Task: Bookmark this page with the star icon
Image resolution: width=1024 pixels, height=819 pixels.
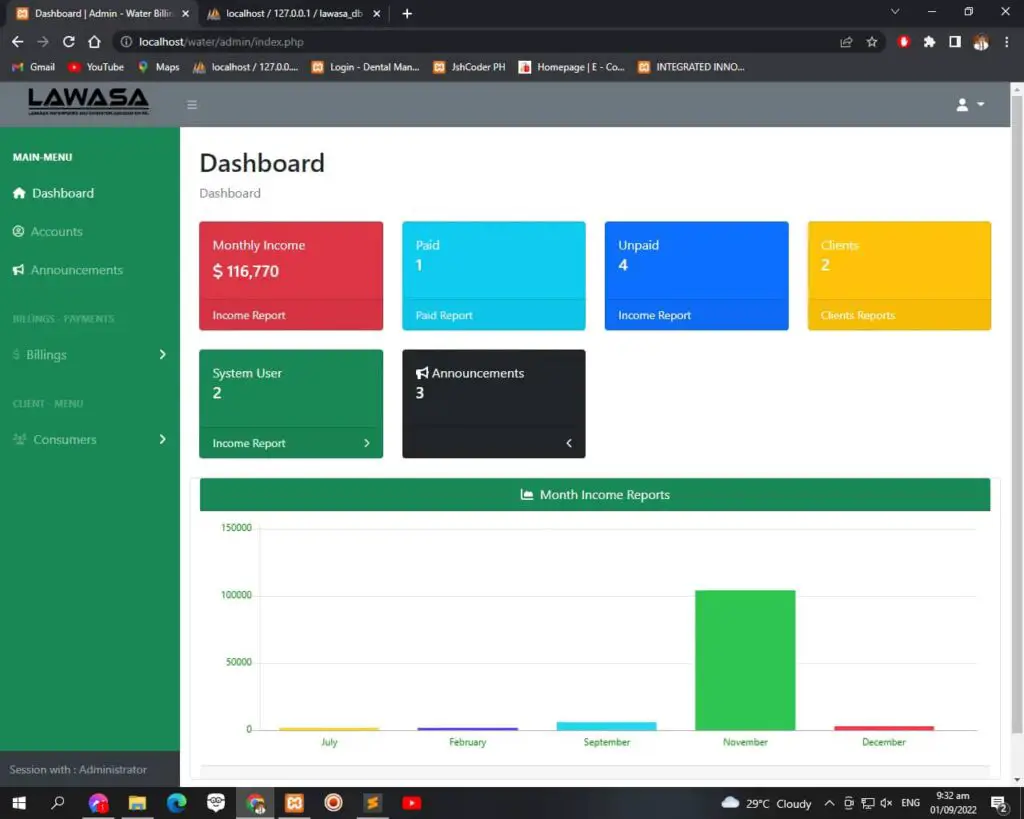Action: [x=872, y=42]
